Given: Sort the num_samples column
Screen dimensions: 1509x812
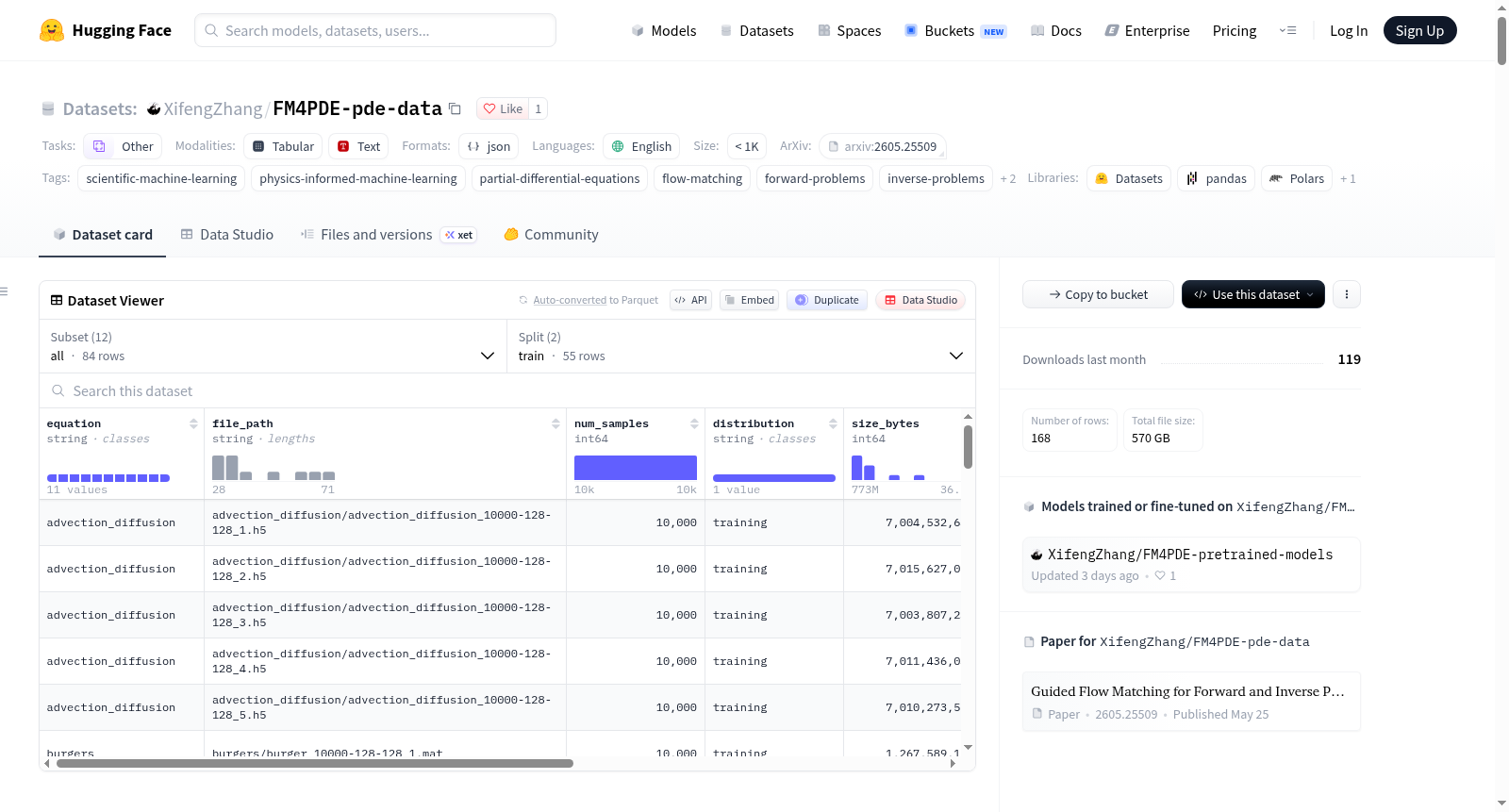Looking at the screenshot, I should [x=694, y=423].
